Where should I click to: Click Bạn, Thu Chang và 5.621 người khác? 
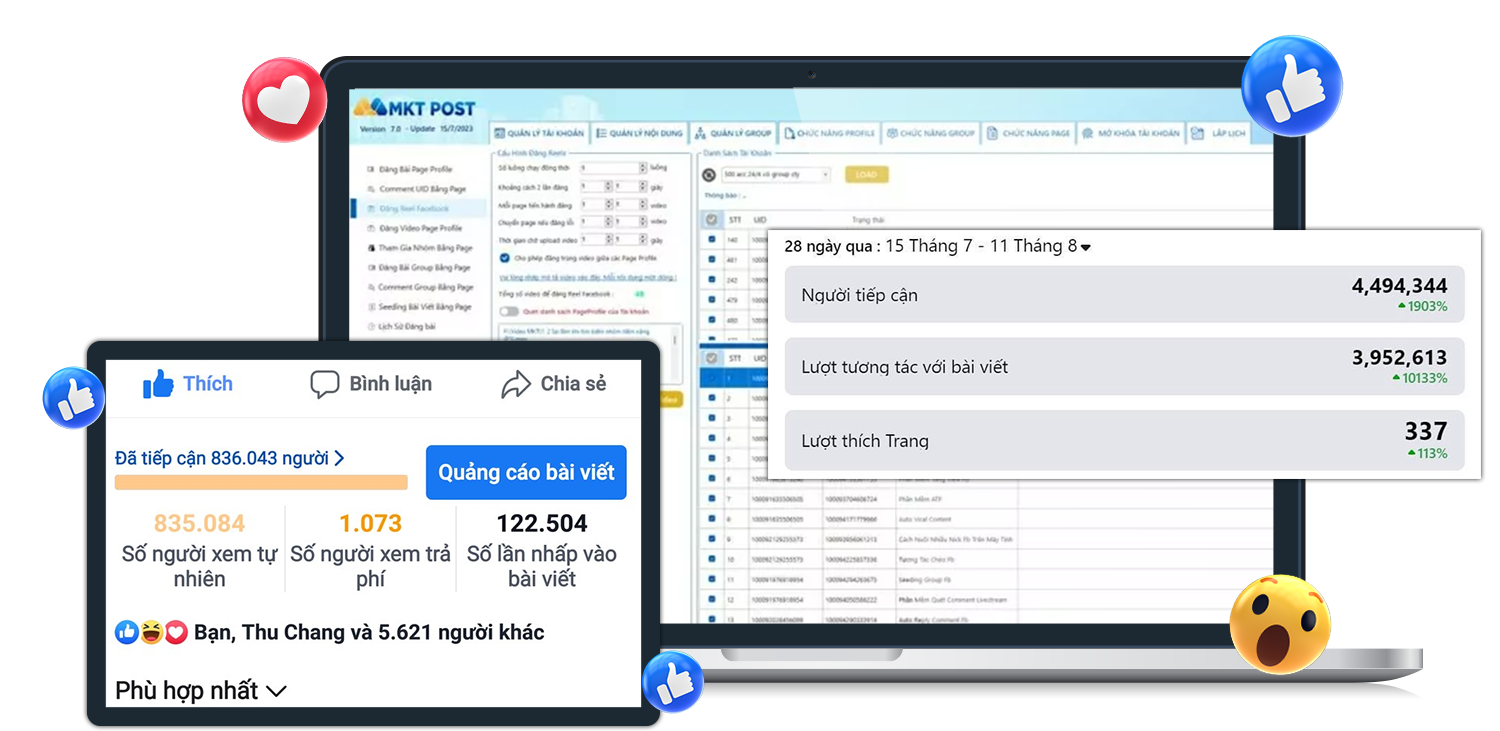(x=369, y=632)
